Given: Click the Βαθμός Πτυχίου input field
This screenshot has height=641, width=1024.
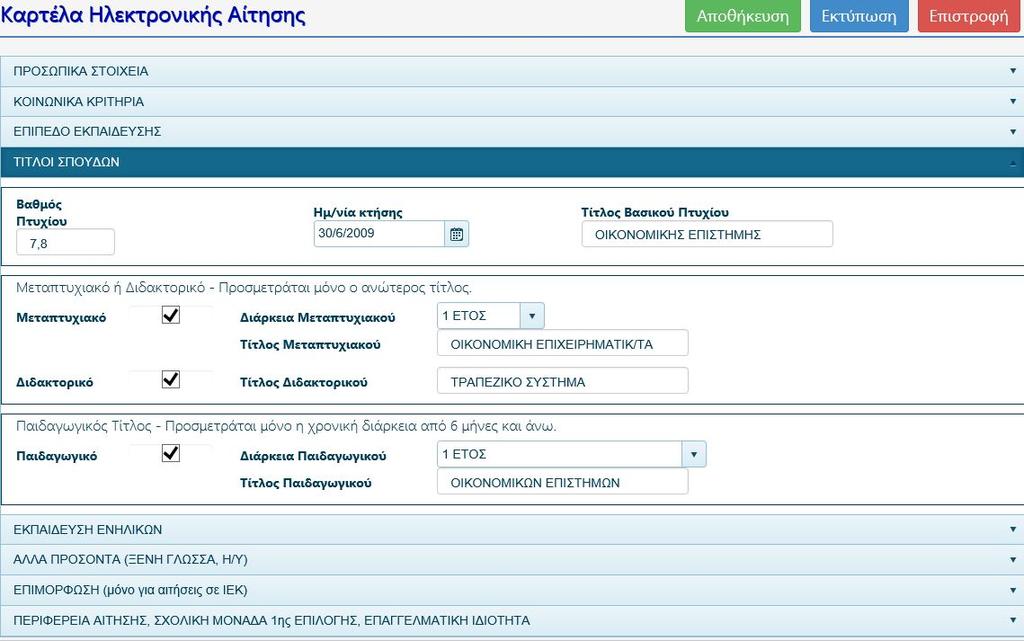Looking at the screenshot, I should pyautogui.click(x=65, y=243).
